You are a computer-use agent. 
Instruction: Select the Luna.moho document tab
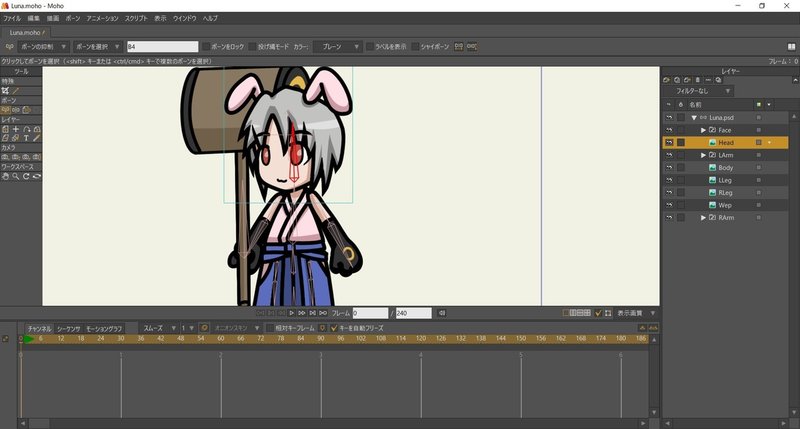pos(26,32)
